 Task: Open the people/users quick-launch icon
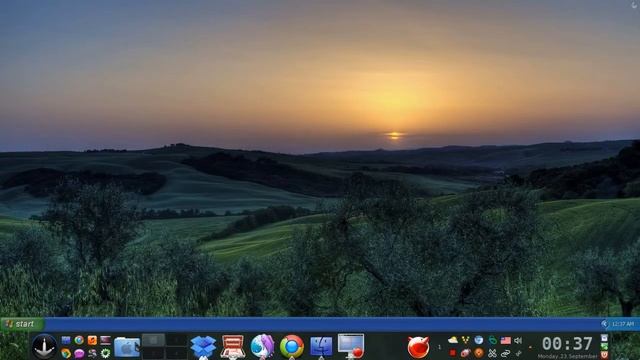(x=92, y=353)
